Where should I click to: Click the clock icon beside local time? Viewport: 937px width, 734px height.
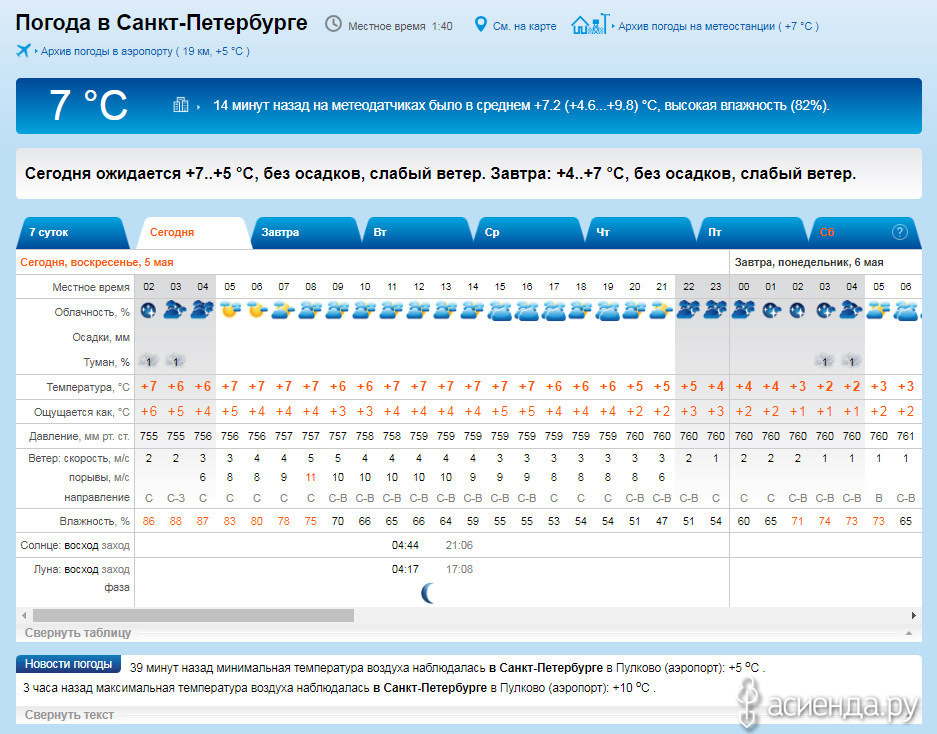click(x=333, y=25)
